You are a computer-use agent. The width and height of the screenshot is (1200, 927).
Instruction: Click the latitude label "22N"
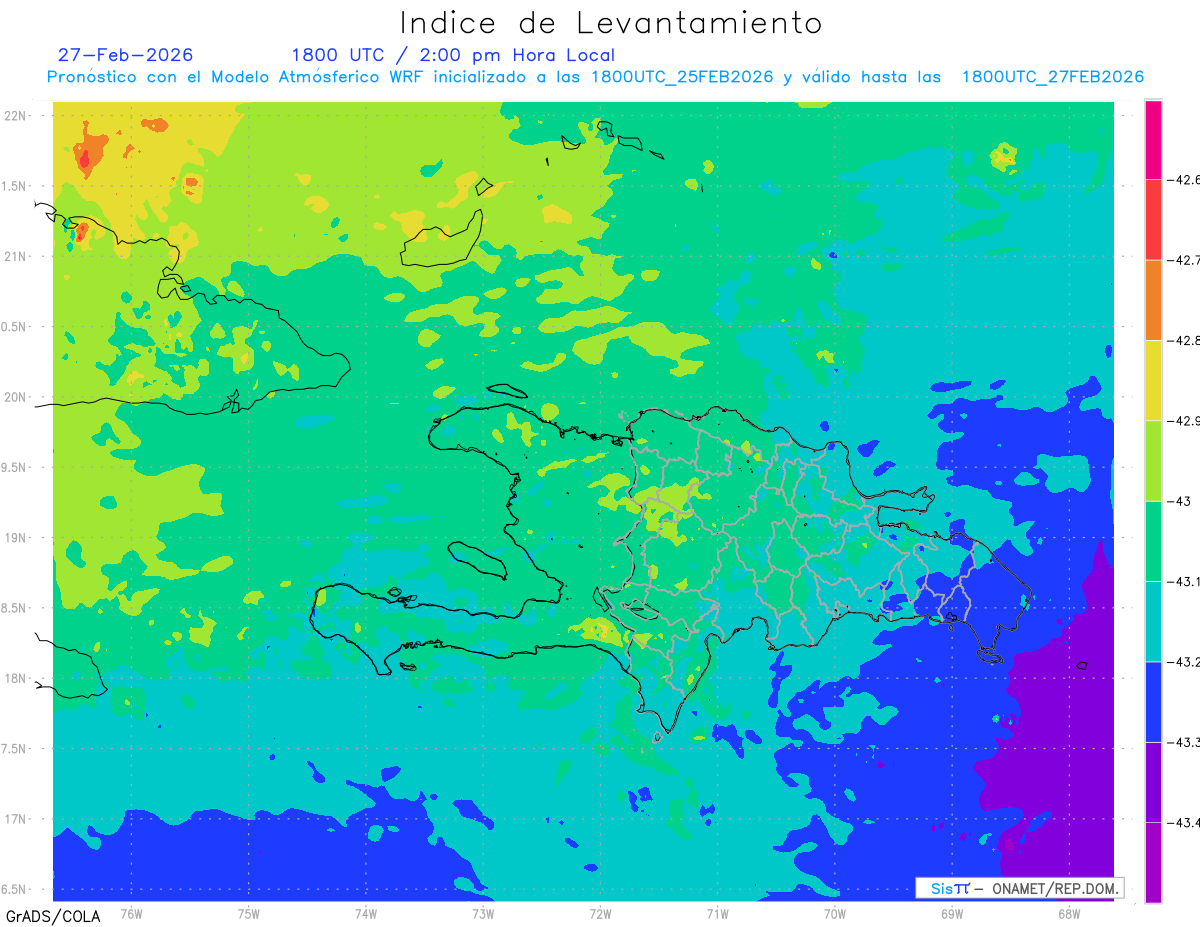click(16, 116)
